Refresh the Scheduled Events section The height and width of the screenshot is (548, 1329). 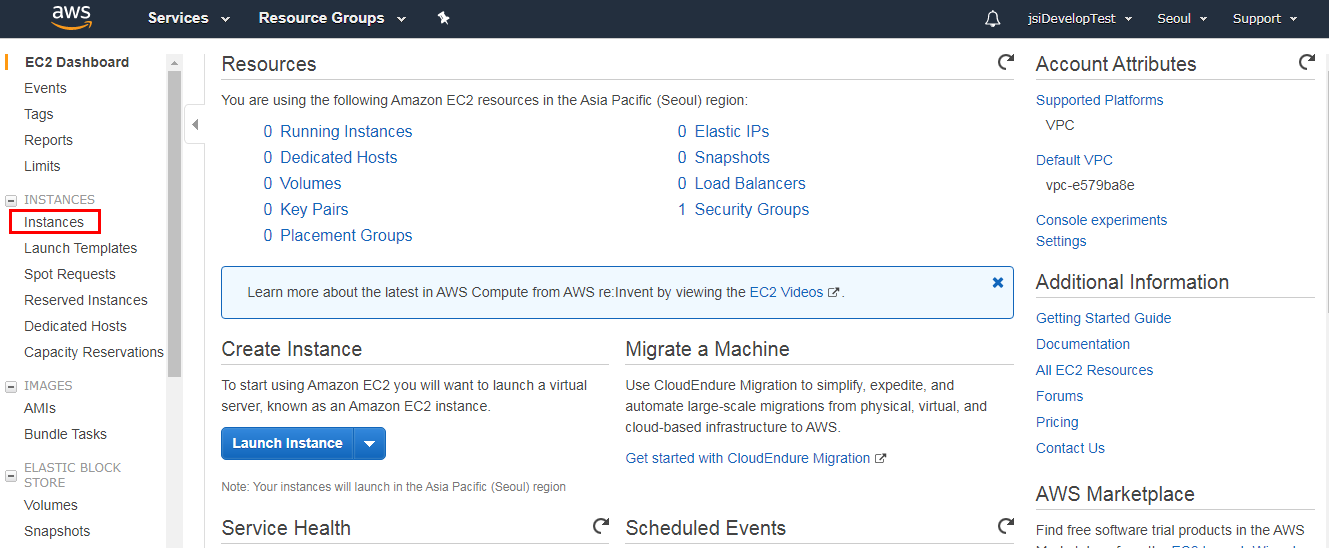1005,526
